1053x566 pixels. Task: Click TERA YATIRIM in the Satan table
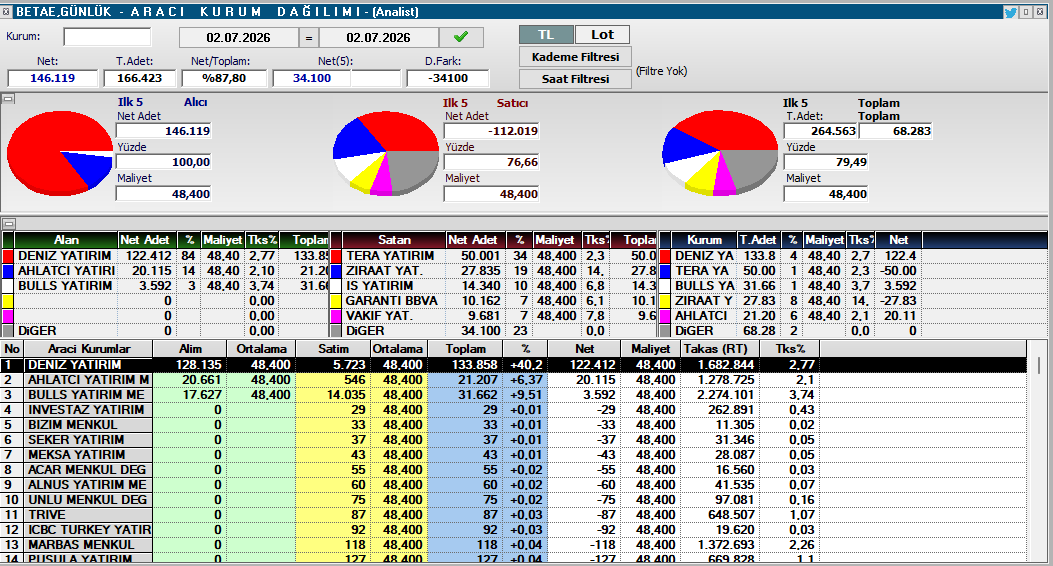point(390,256)
